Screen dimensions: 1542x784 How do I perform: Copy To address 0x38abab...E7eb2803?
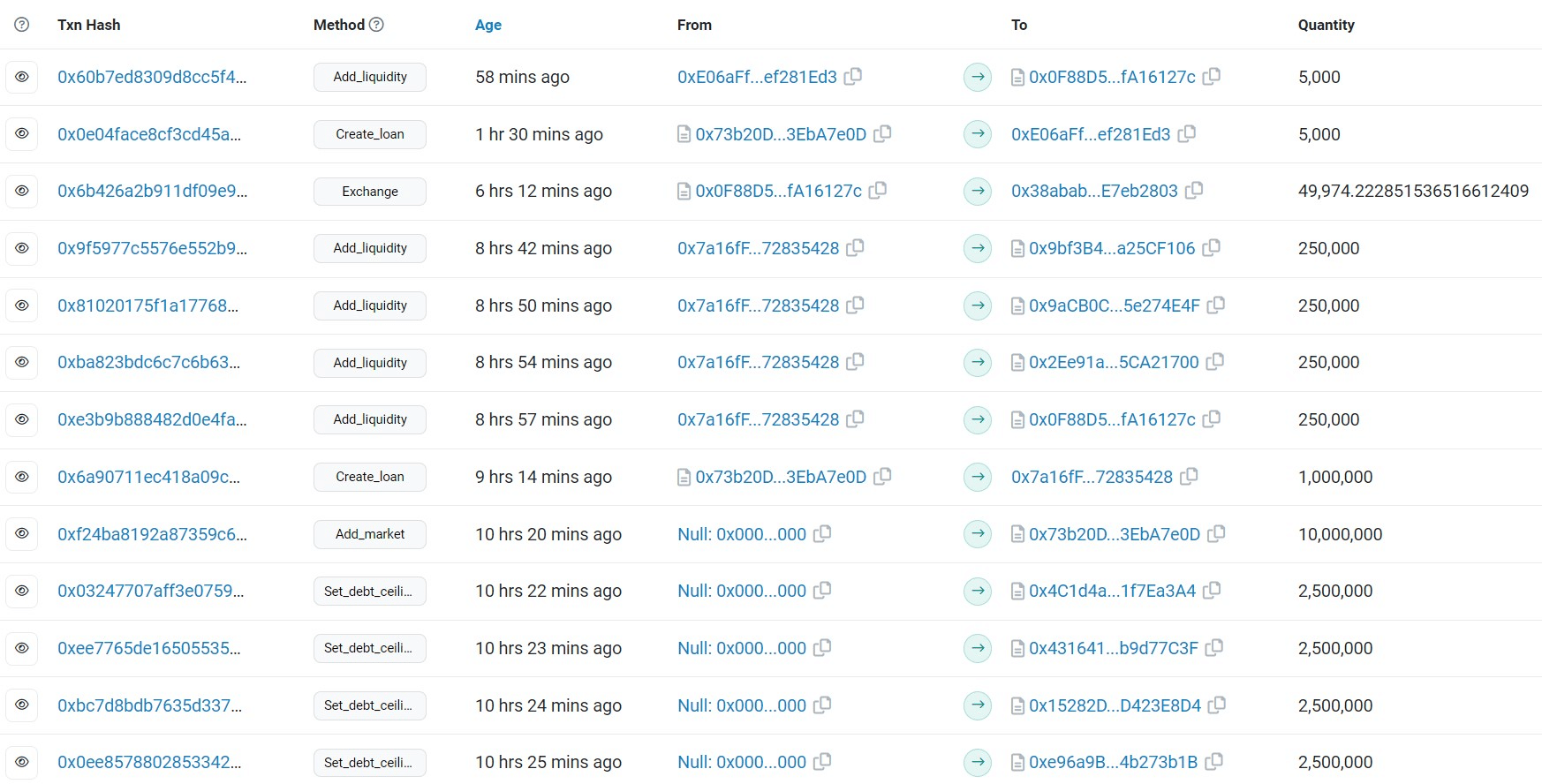[1194, 191]
